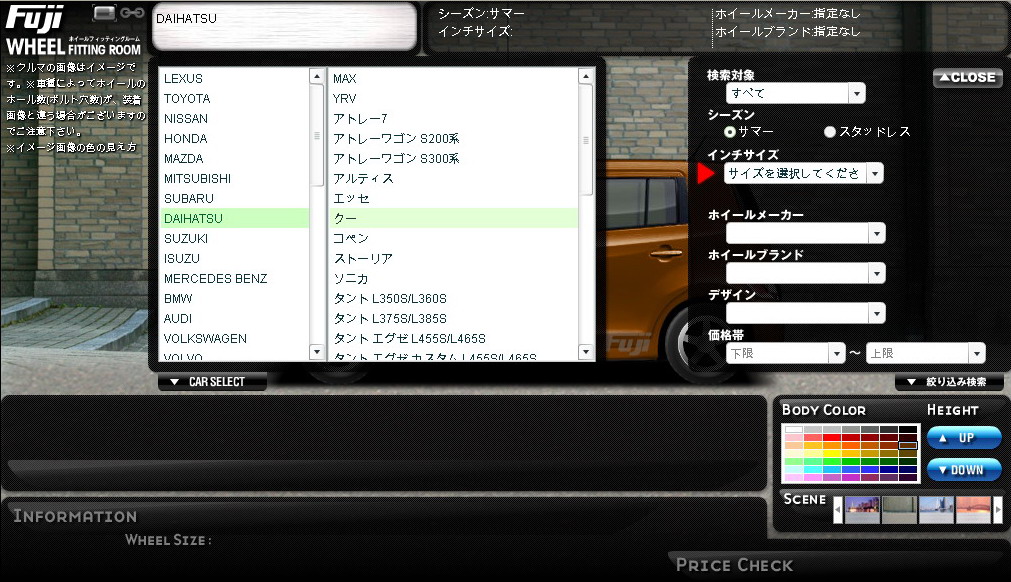Click the chain link icon in header
Viewport: 1011px width, 582px height.
click(x=132, y=12)
